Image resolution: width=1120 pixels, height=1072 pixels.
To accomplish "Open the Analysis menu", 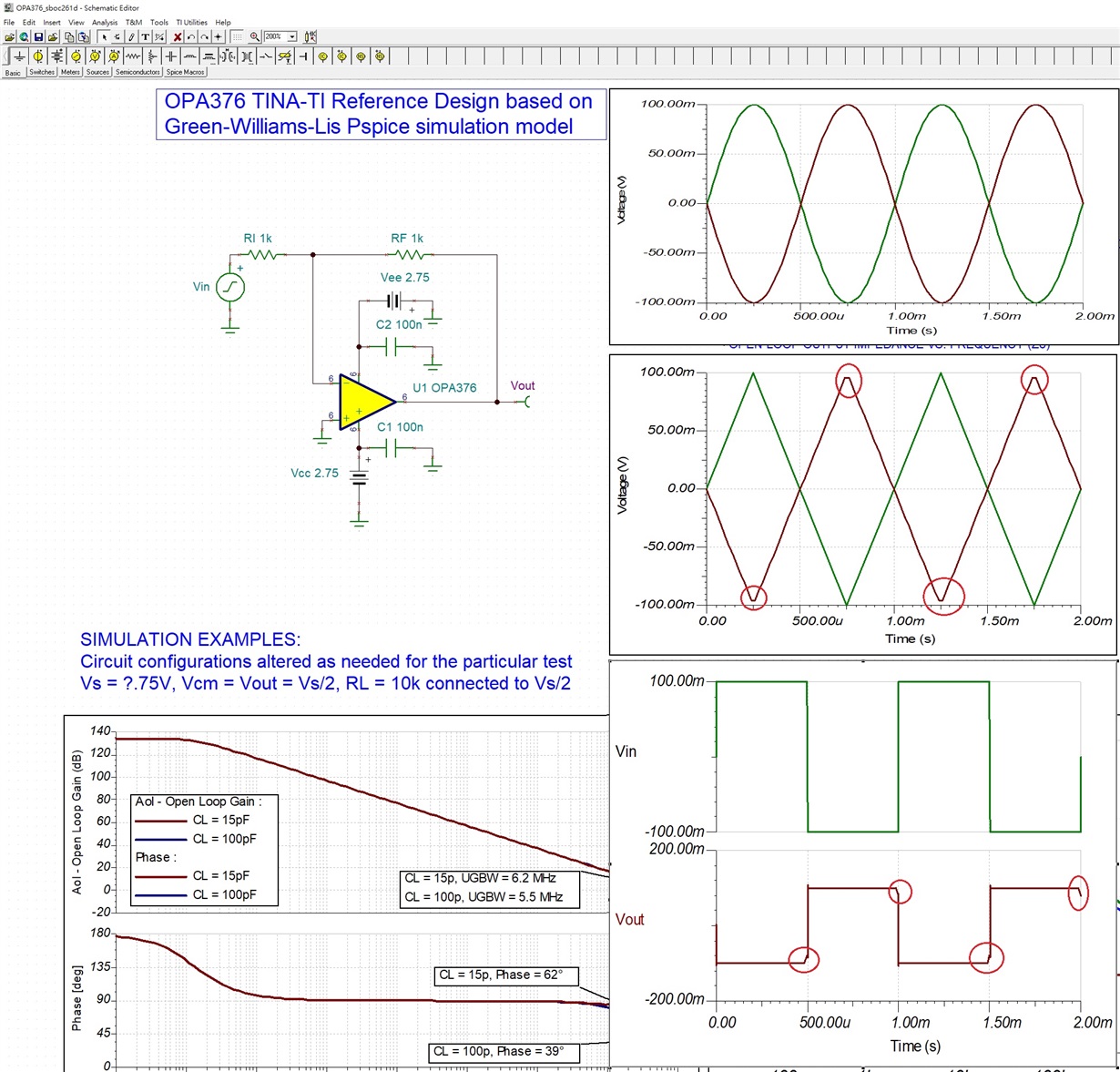I will coord(105,22).
